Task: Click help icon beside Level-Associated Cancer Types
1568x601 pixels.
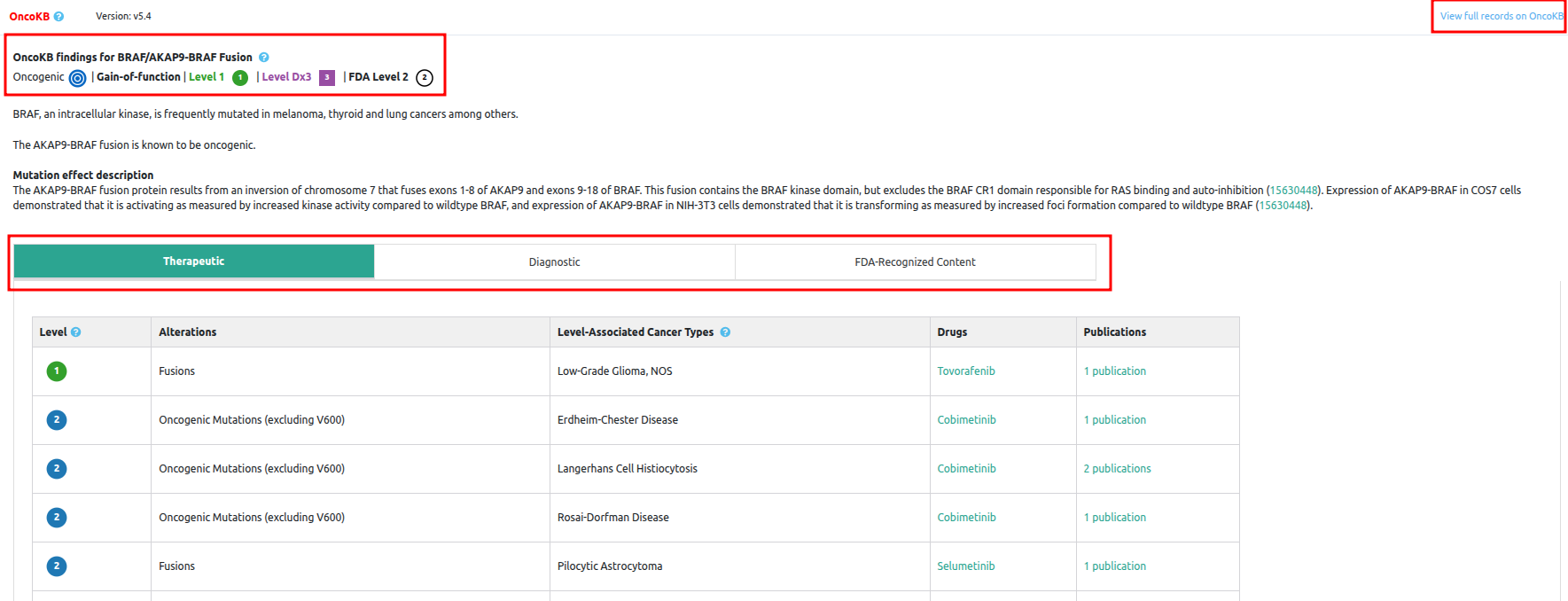Action: click(x=725, y=332)
